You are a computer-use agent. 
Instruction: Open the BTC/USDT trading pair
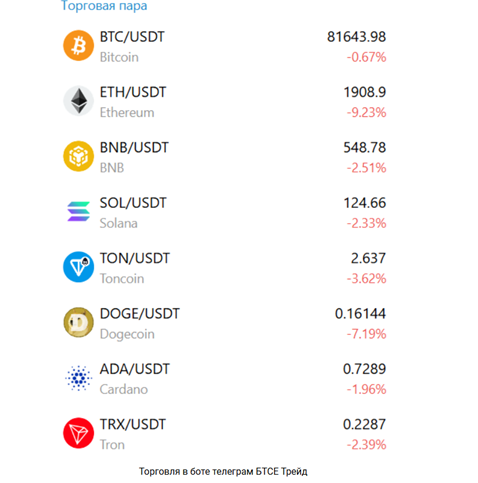[x=132, y=37]
